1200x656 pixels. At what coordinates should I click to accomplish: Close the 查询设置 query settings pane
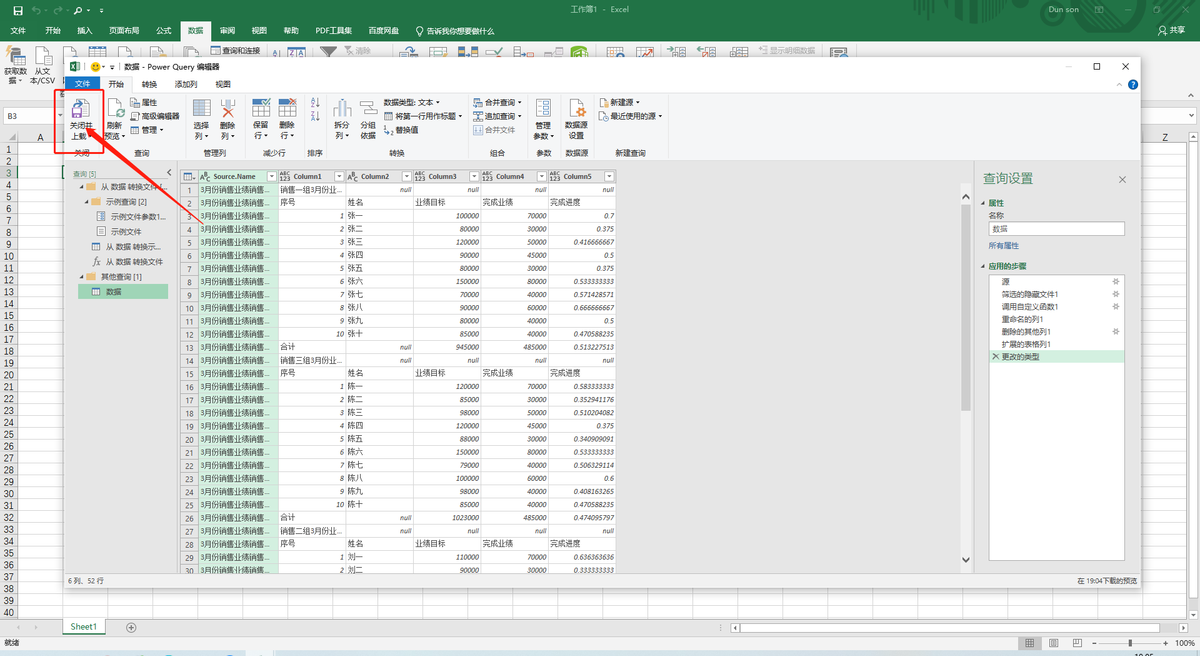click(x=1122, y=179)
